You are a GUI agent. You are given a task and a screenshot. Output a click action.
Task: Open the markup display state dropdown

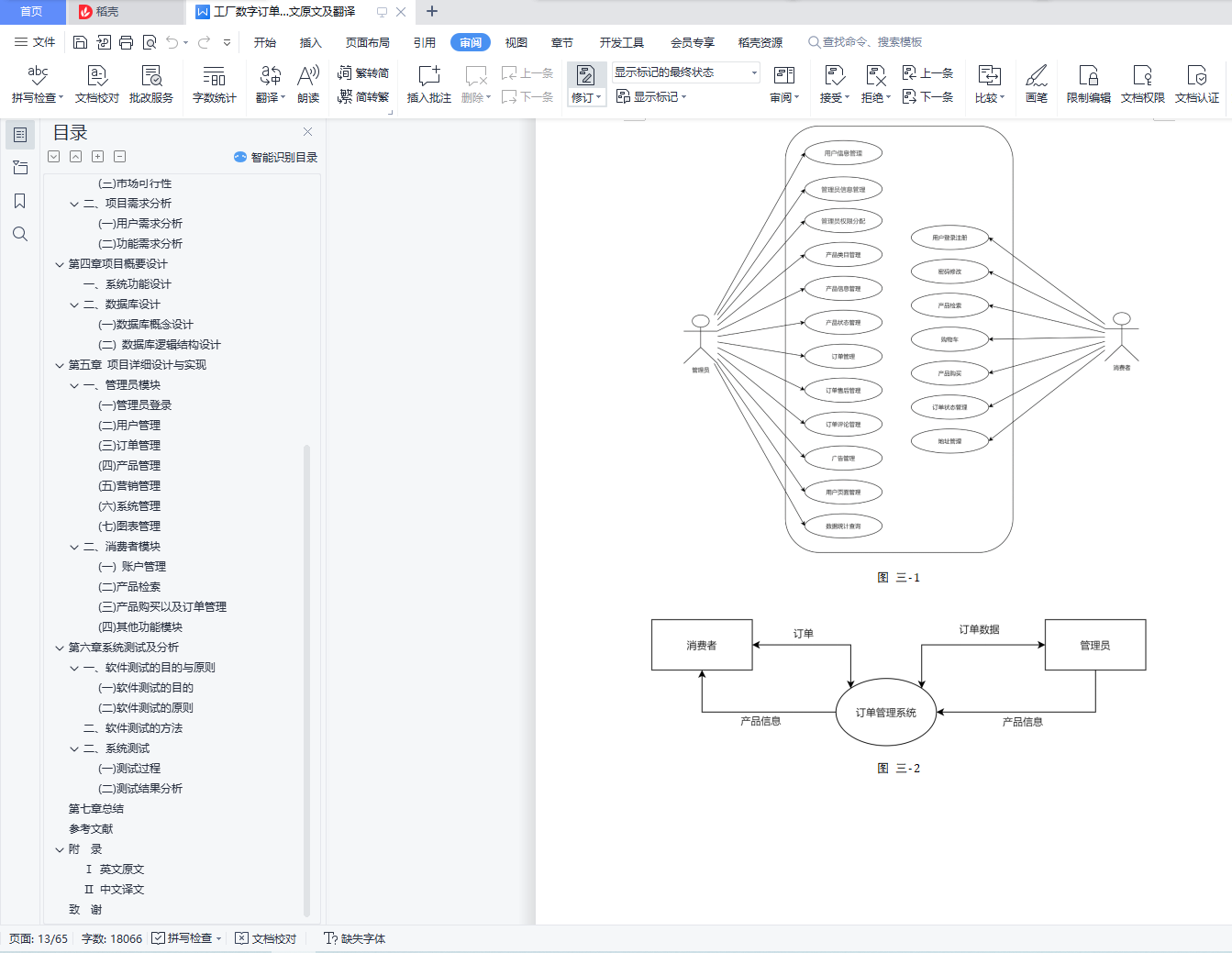tap(686, 72)
